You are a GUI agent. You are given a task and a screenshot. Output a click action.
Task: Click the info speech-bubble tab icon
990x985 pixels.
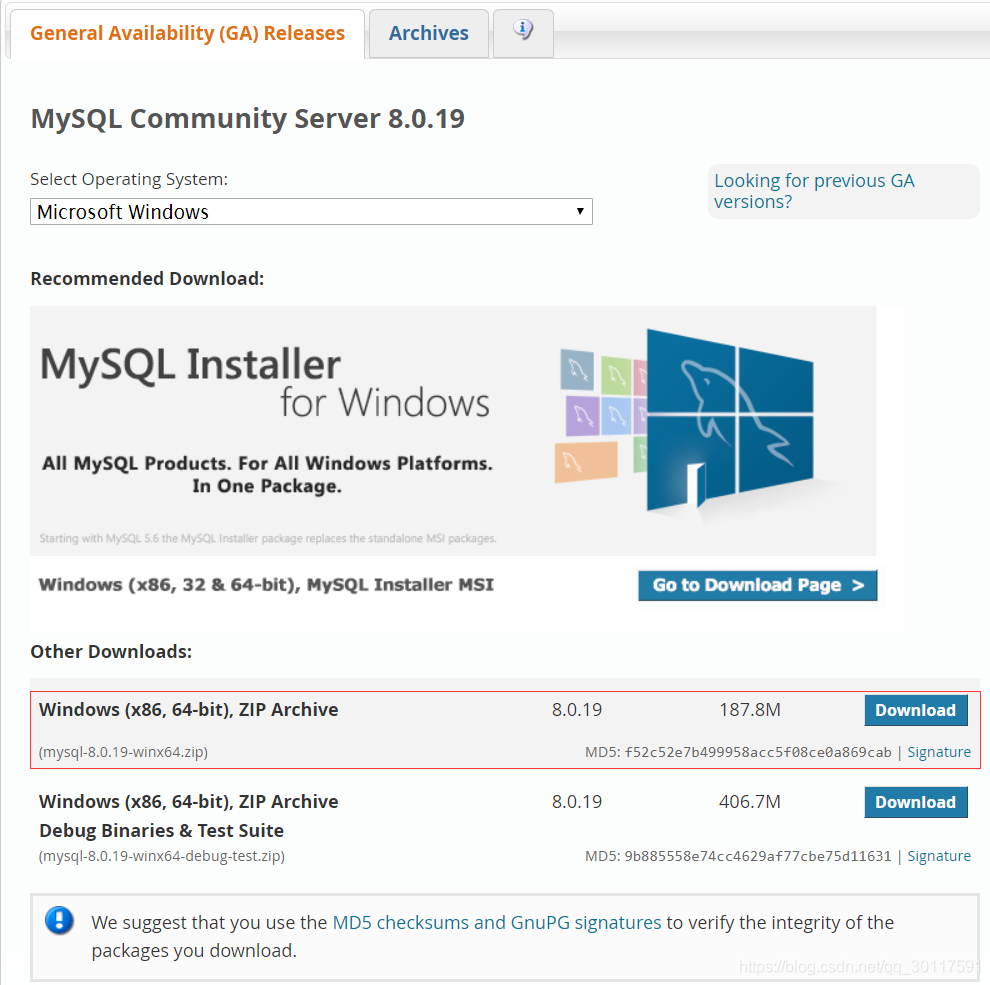[522, 30]
